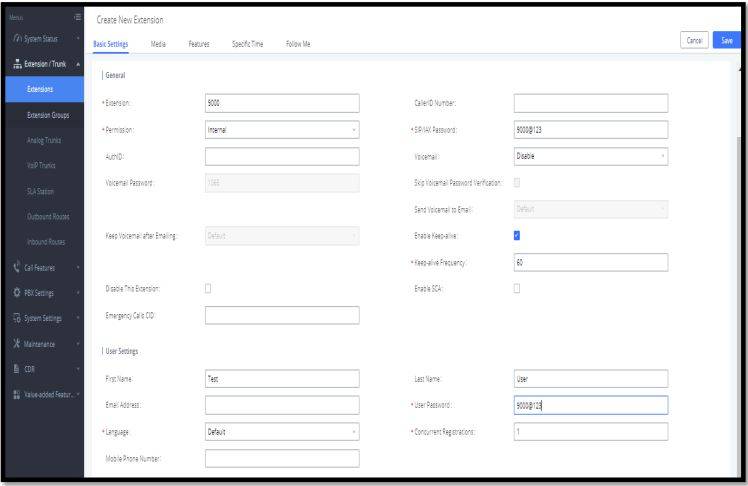Click the CallerID Number input field
The height and width of the screenshot is (486, 748).
coord(590,102)
